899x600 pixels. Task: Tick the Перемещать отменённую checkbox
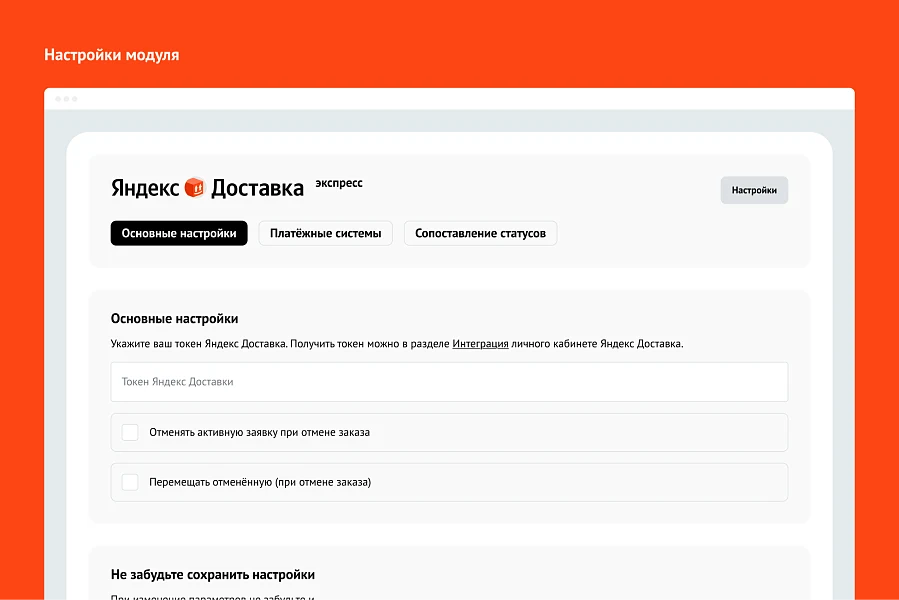tap(130, 482)
